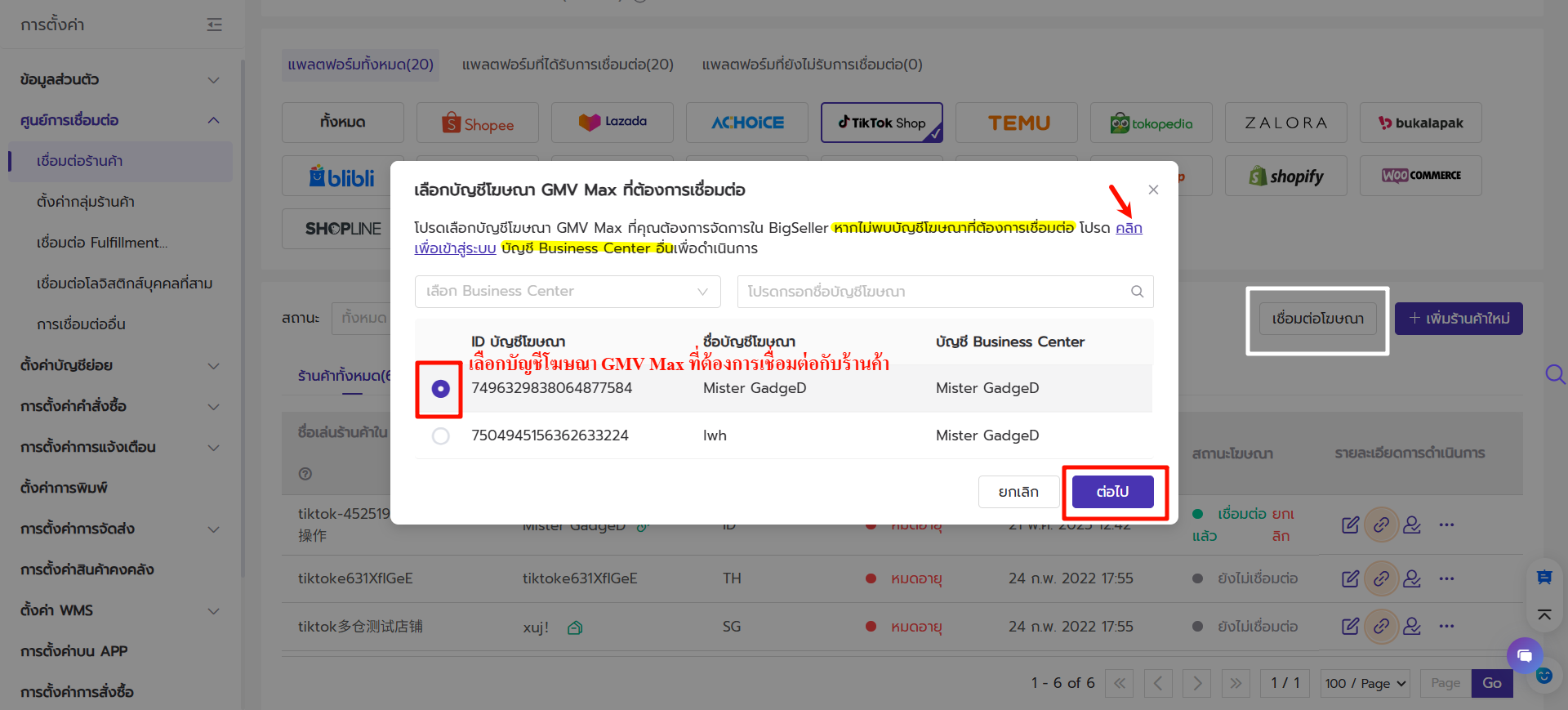Go to first page double-arrow
Viewport: 1568px width, 710px height.
1120,683
